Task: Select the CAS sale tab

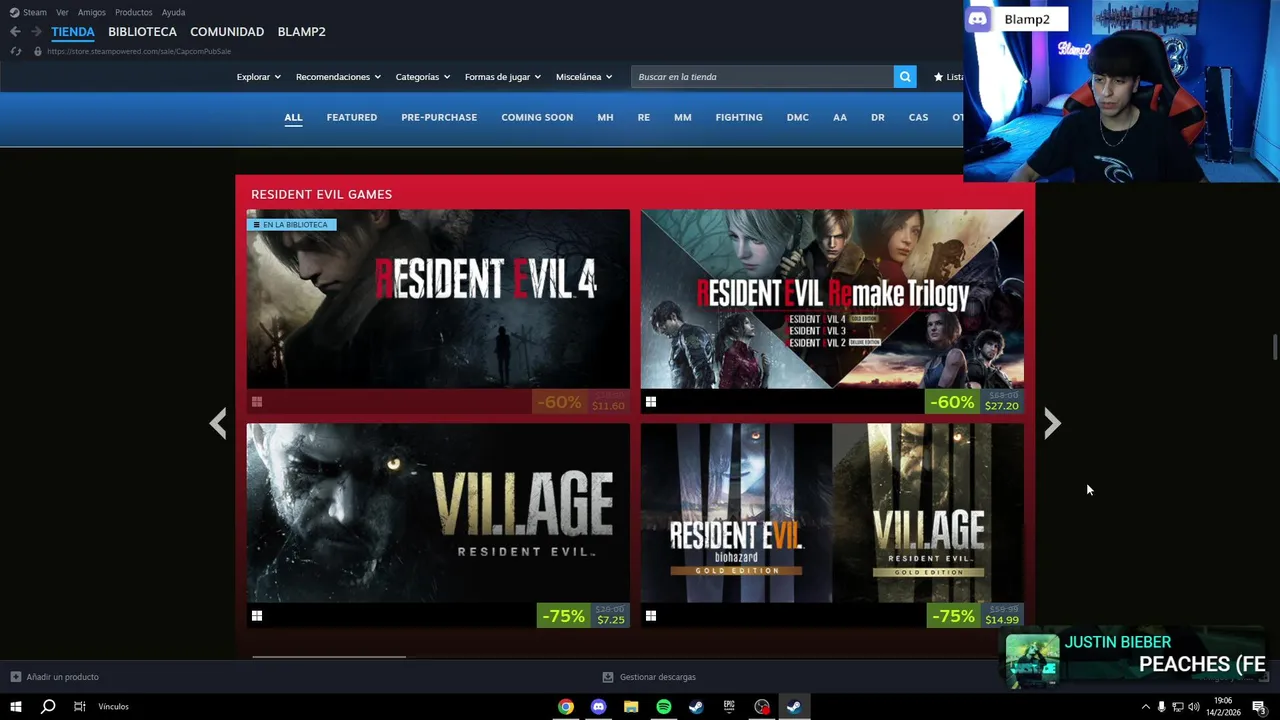Action: click(918, 117)
